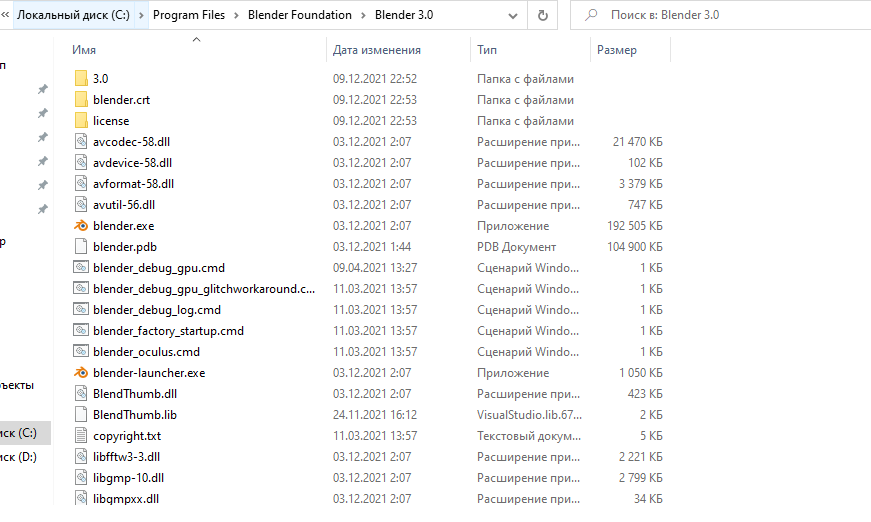Go to Program Files breadcrumb
The image size is (871, 522).
point(189,15)
